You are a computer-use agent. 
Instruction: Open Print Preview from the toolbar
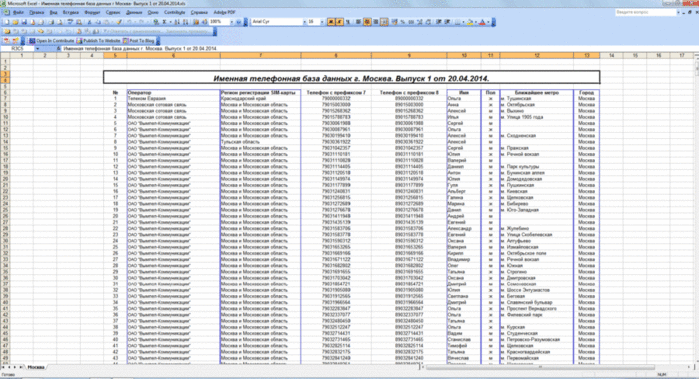60,22
